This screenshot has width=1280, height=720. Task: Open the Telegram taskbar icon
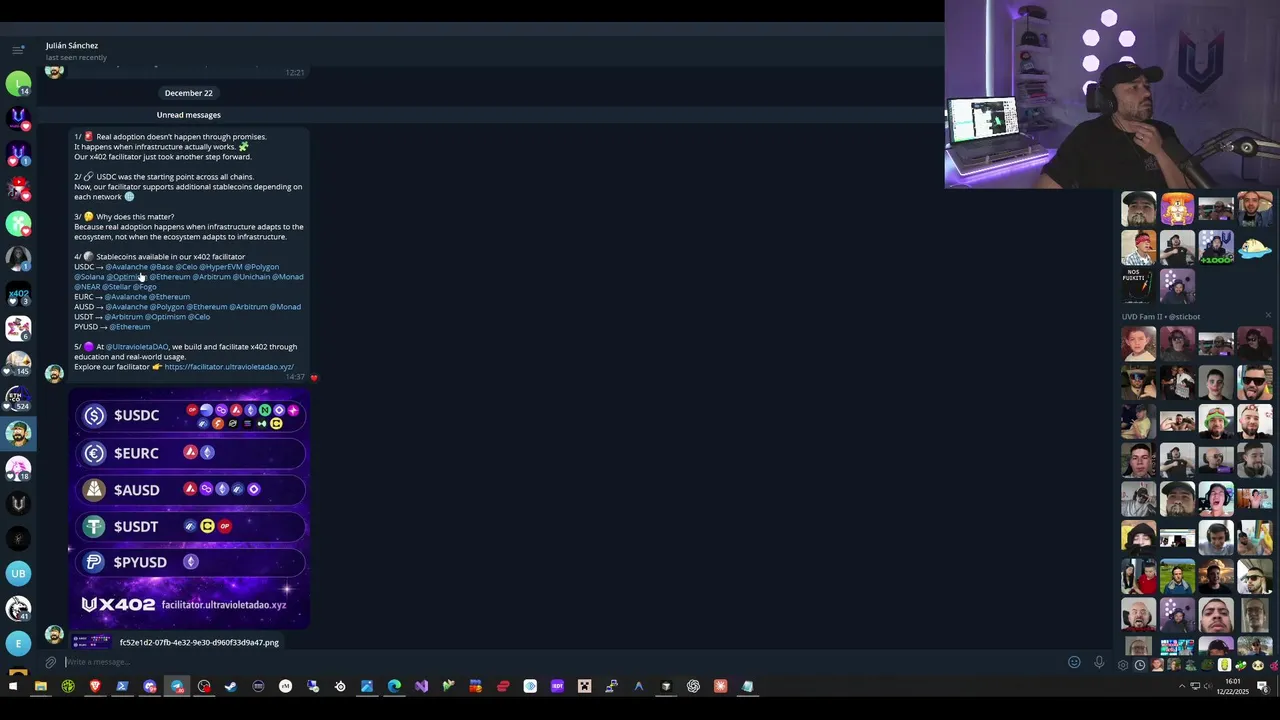pos(177,686)
